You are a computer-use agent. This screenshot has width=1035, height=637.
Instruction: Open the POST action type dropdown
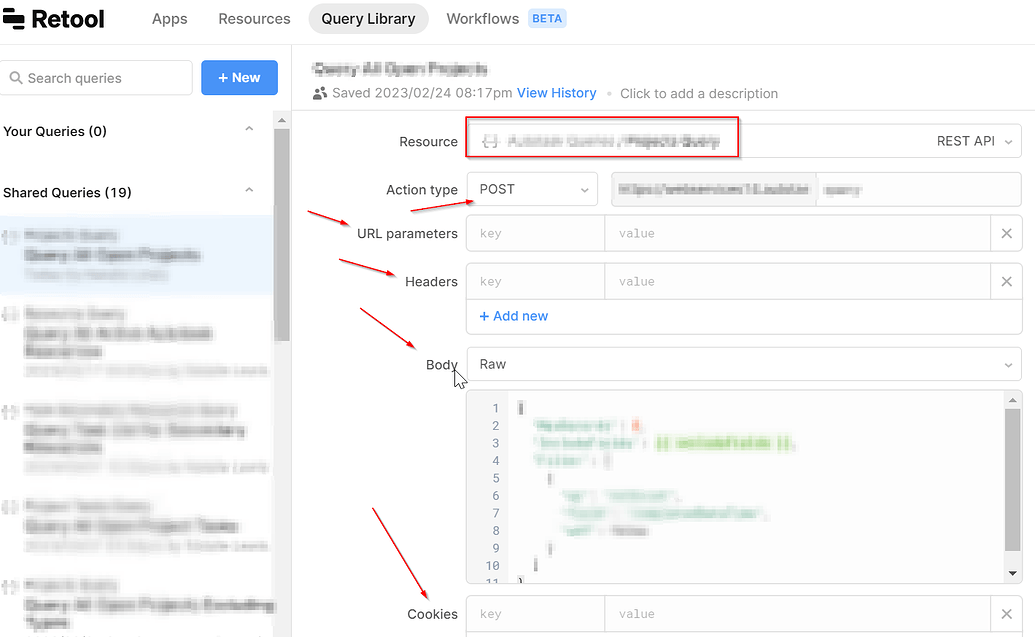(x=532, y=189)
